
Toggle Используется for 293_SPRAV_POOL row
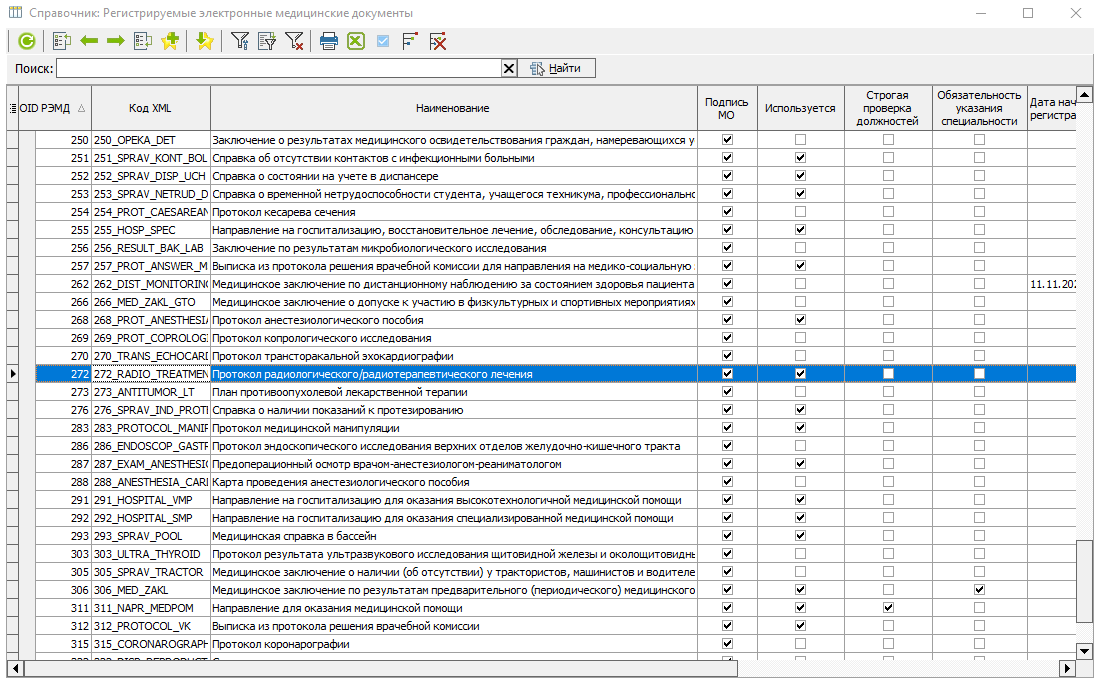pos(800,536)
